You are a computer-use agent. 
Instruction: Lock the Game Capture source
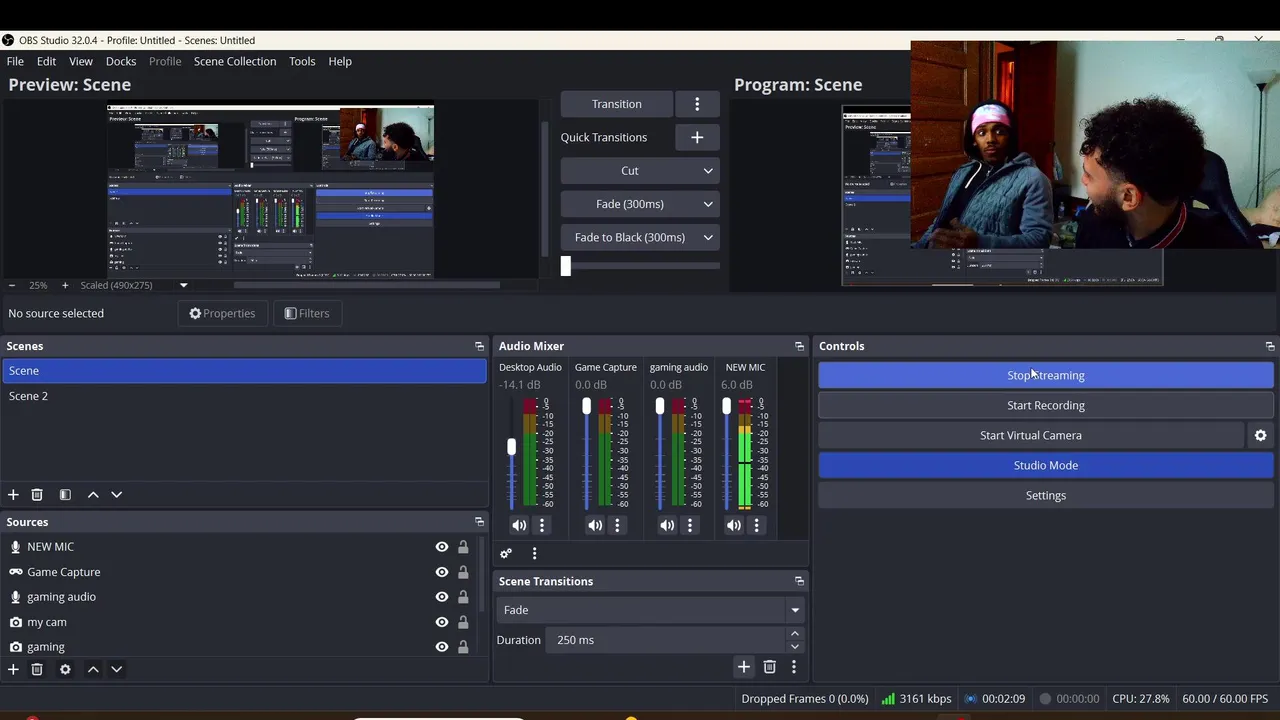click(463, 572)
